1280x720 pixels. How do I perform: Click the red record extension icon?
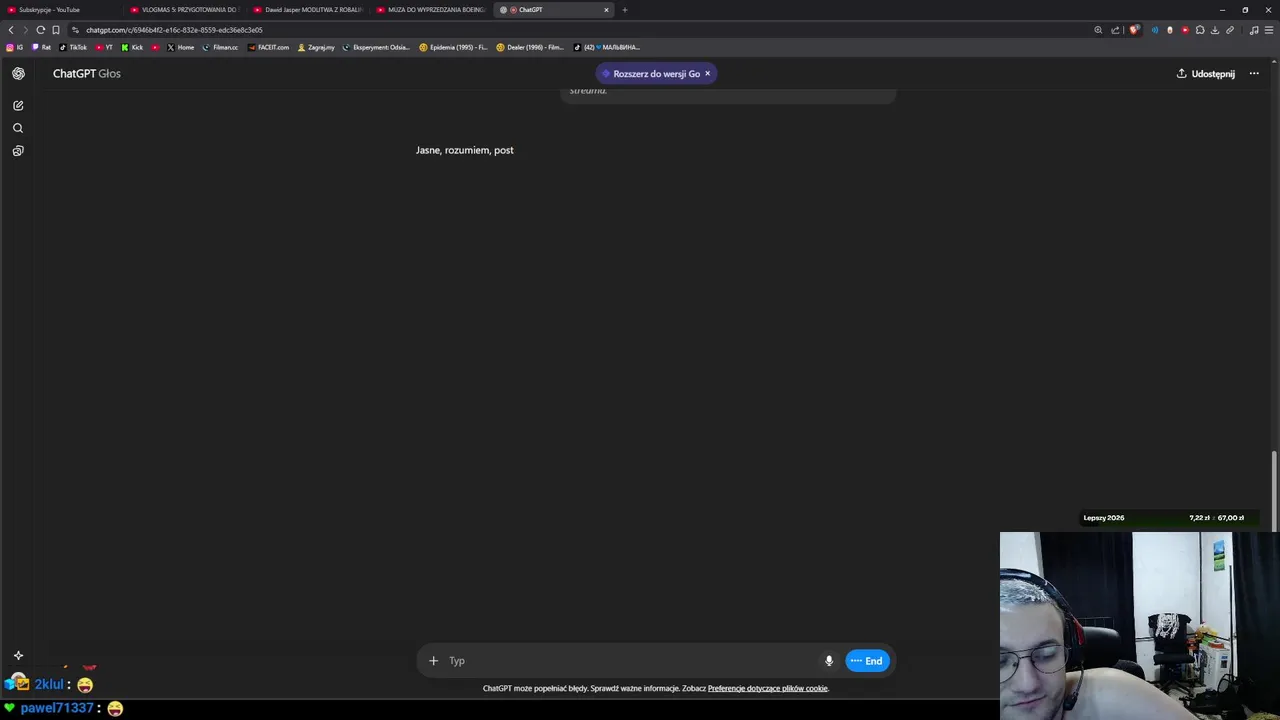[x=1185, y=30]
